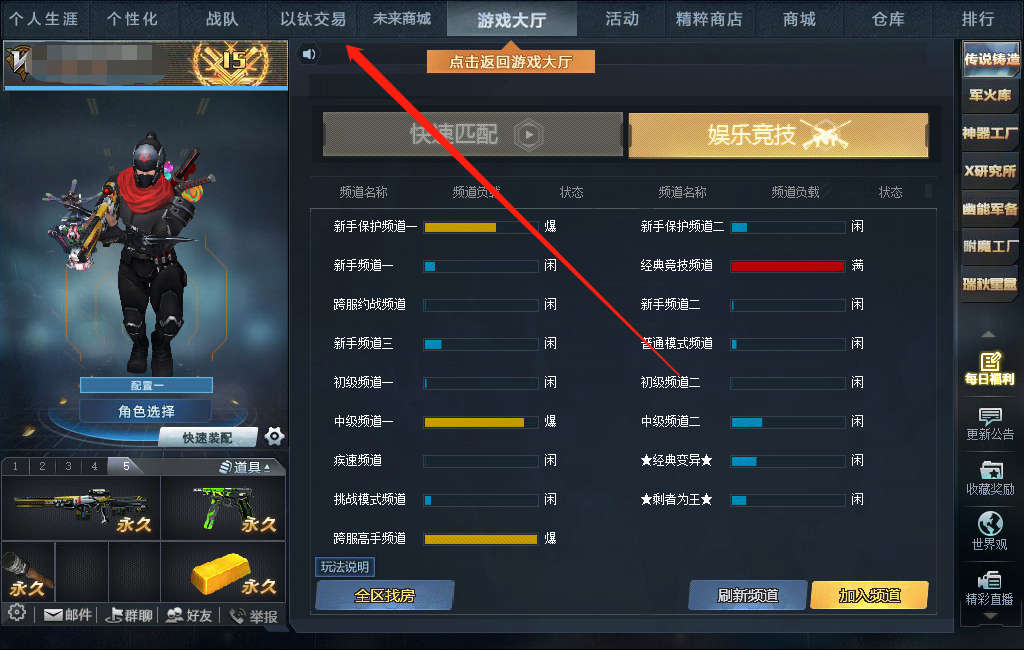Viewport: 1024px width, 650px height.
Task: Open the 更新公告 announcement icon
Action: click(989, 424)
